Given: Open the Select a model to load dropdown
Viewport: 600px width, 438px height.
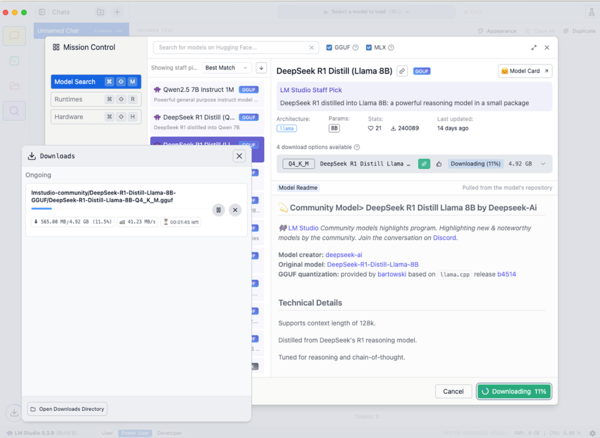Looking at the screenshot, I should 366,12.
